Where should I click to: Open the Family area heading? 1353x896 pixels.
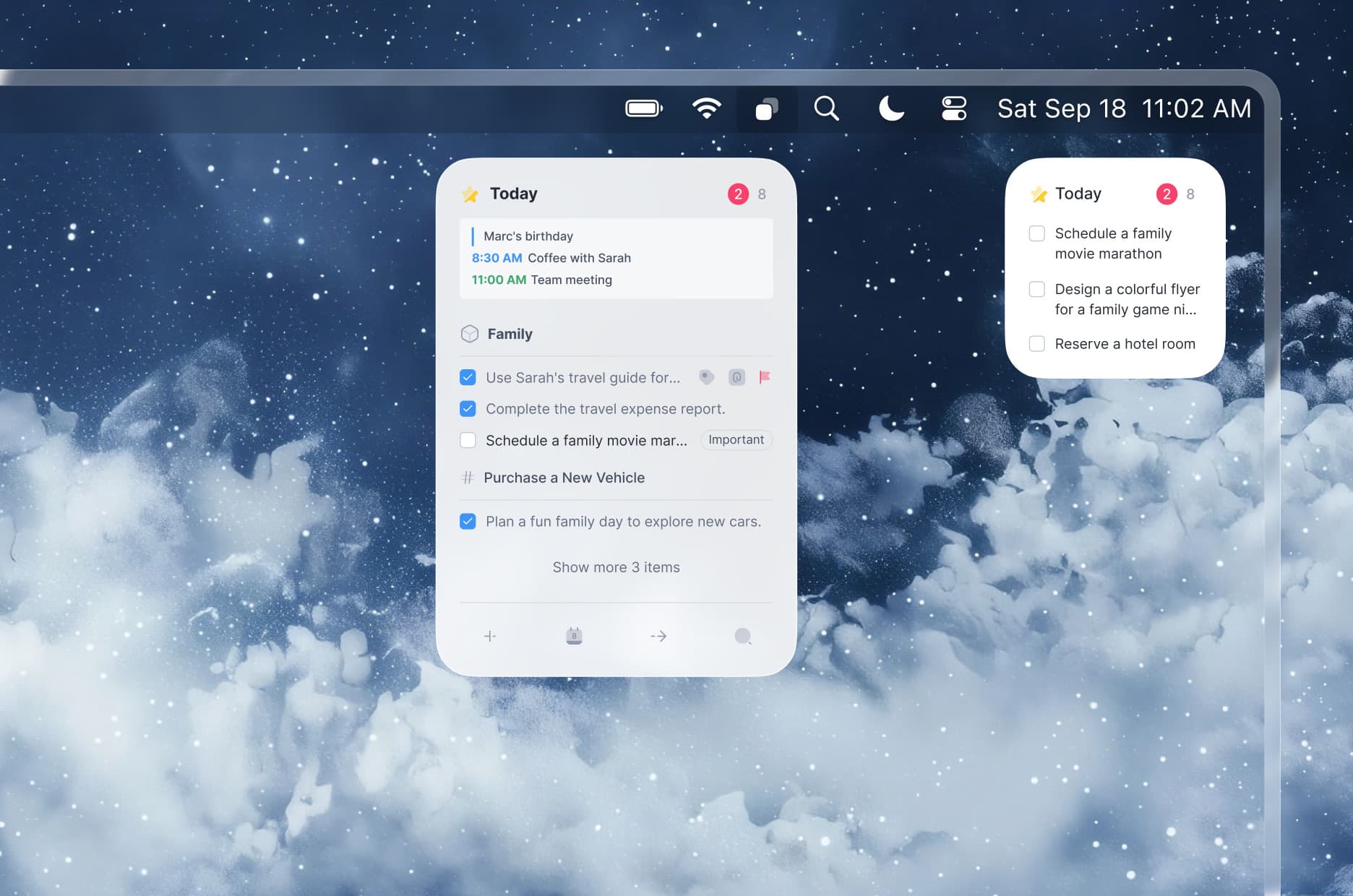510,334
